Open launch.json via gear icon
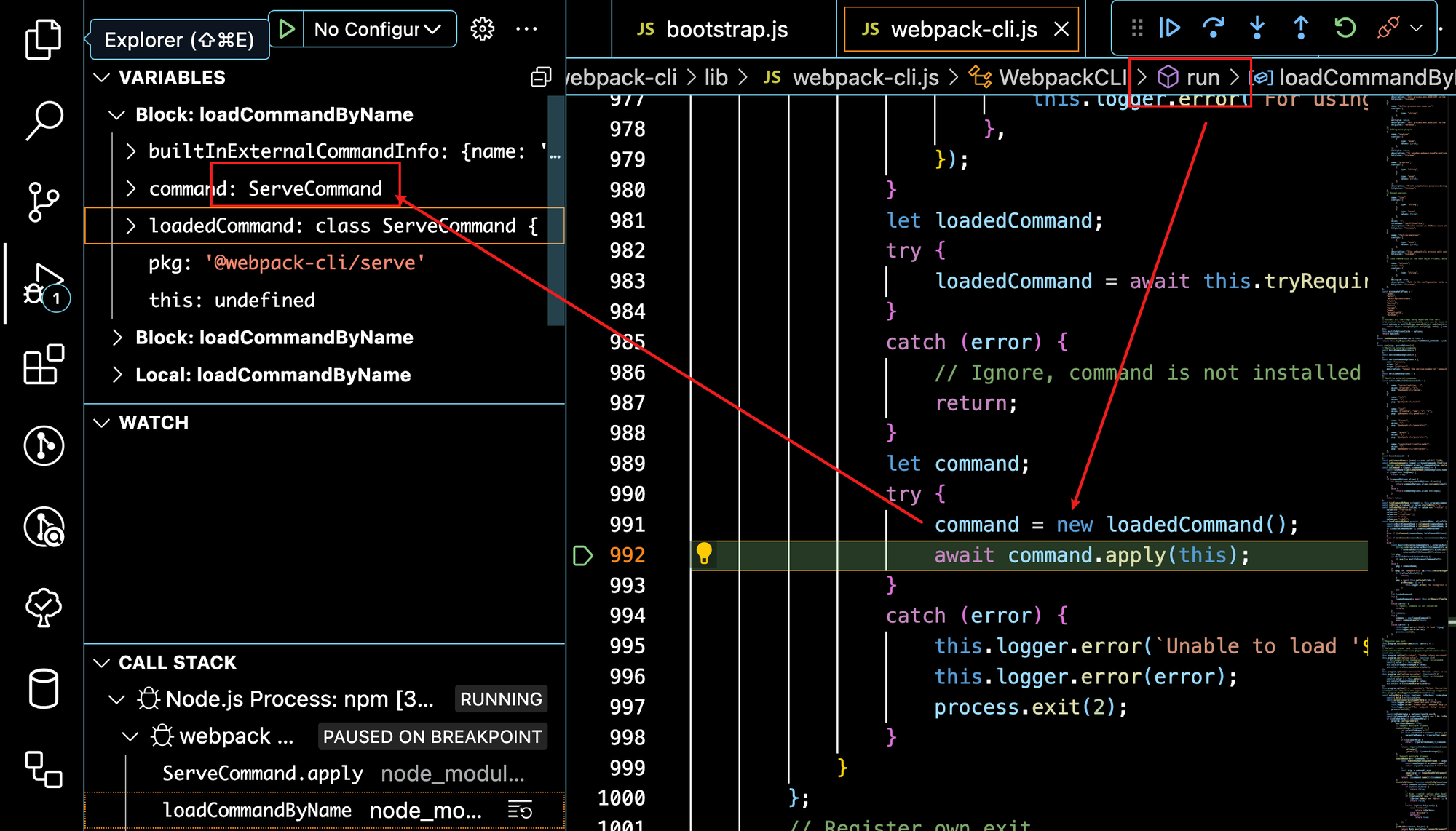This screenshot has height=831, width=1456. click(482, 29)
